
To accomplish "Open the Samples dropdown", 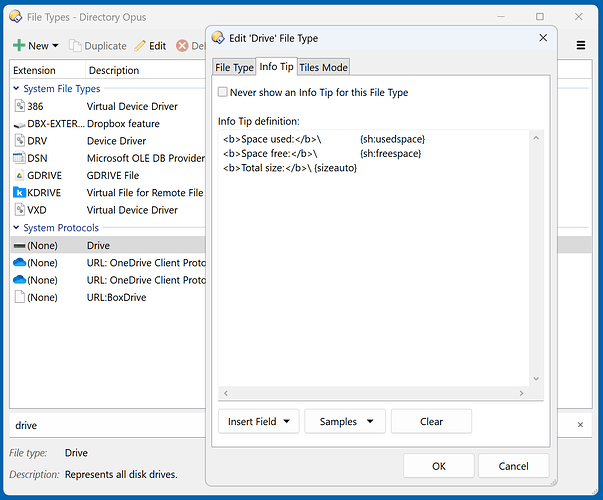I will click(345, 422).
